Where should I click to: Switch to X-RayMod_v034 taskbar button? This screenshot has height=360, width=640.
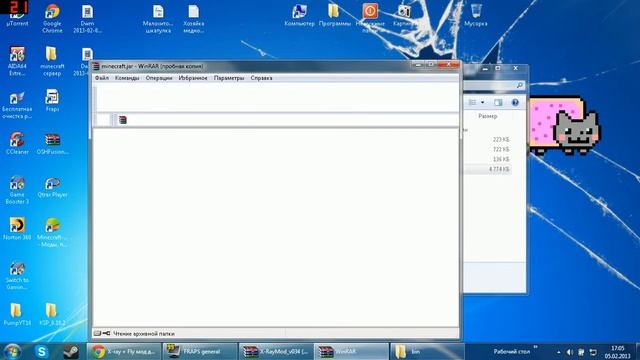(x=276, y=351)
